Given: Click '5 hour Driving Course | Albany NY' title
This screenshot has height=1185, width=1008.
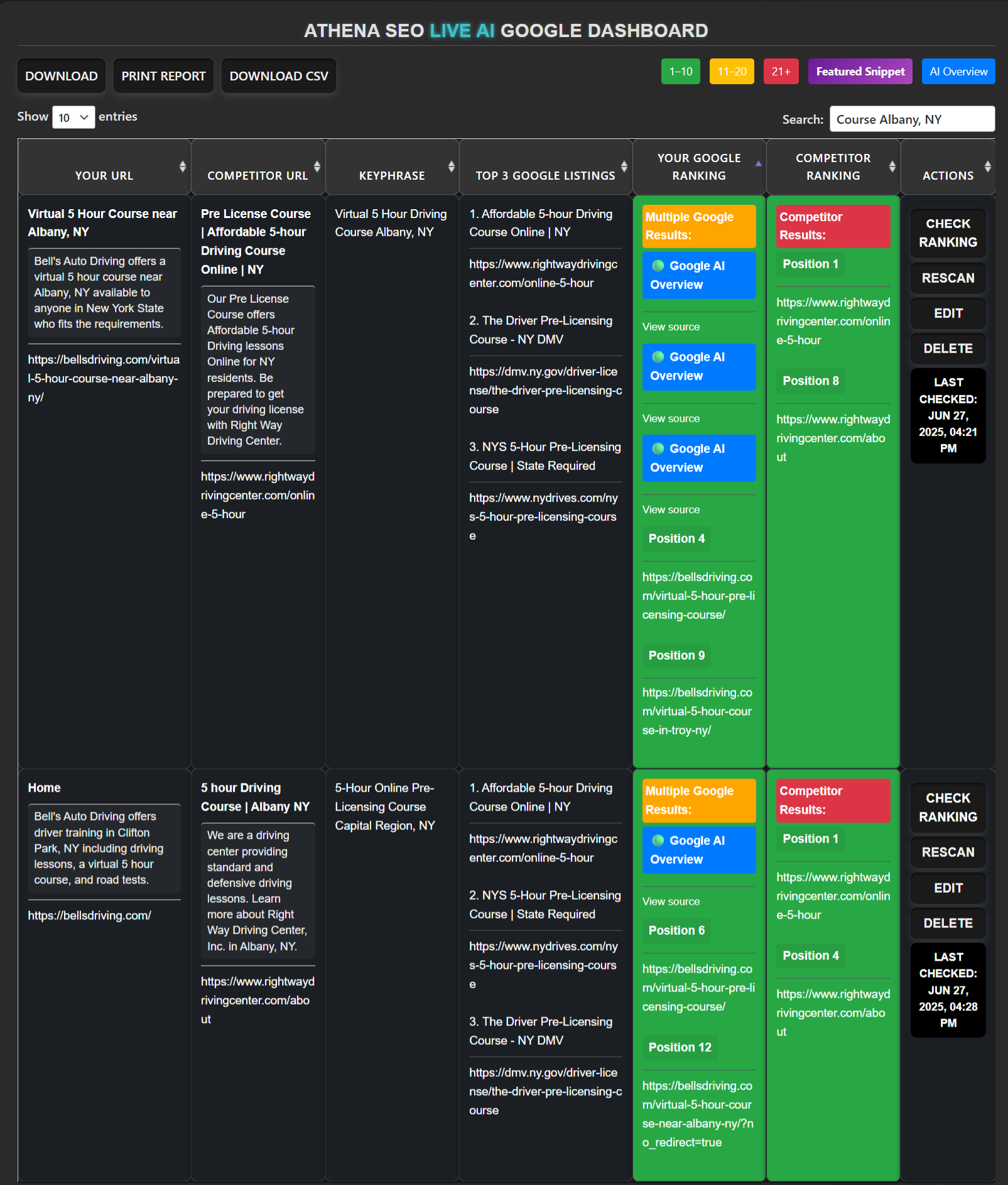Looking at the screenshot, I should click(x=255, y=797).
